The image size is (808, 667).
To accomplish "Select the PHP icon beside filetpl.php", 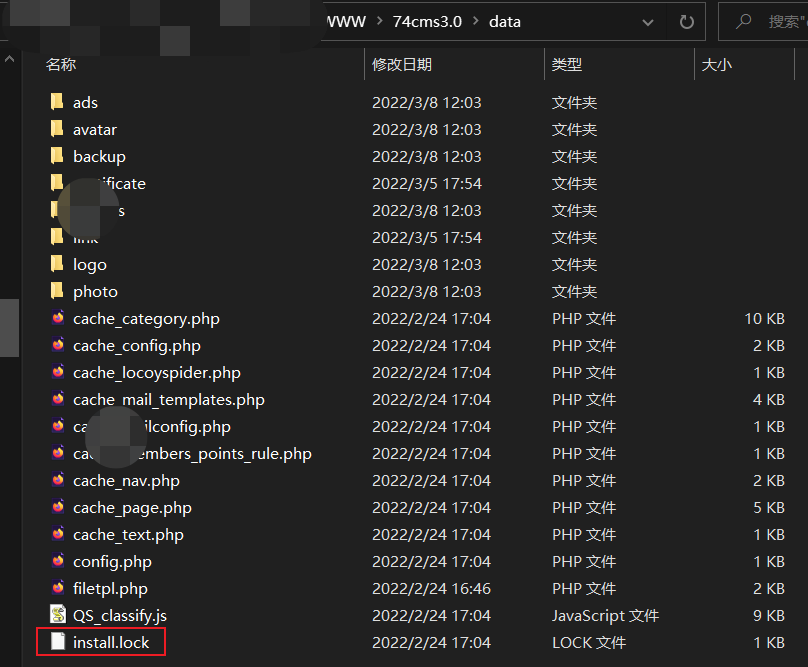I will click(x=57, y=588).
